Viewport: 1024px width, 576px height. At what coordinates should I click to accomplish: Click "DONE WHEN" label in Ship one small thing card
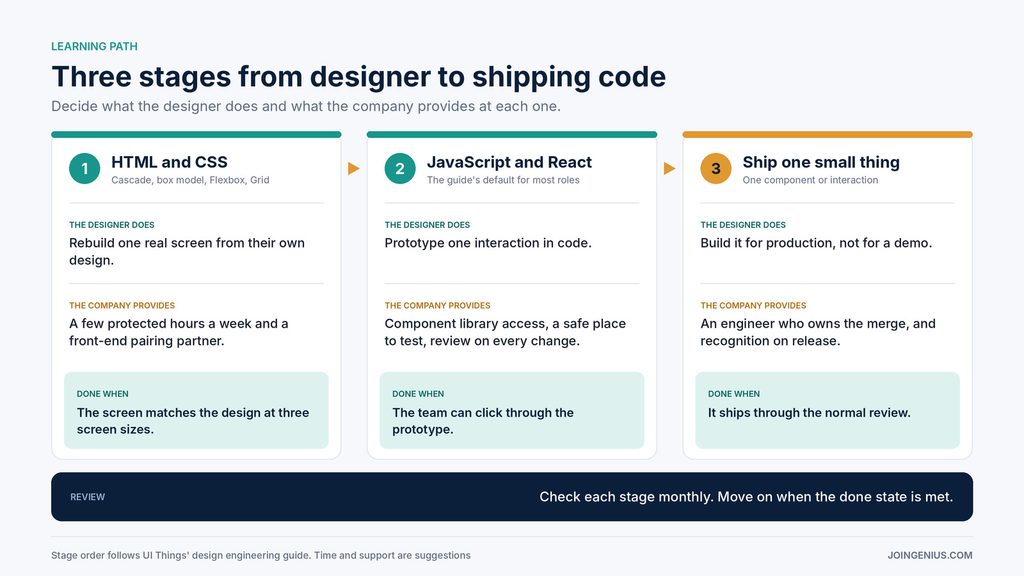(734, 394)
